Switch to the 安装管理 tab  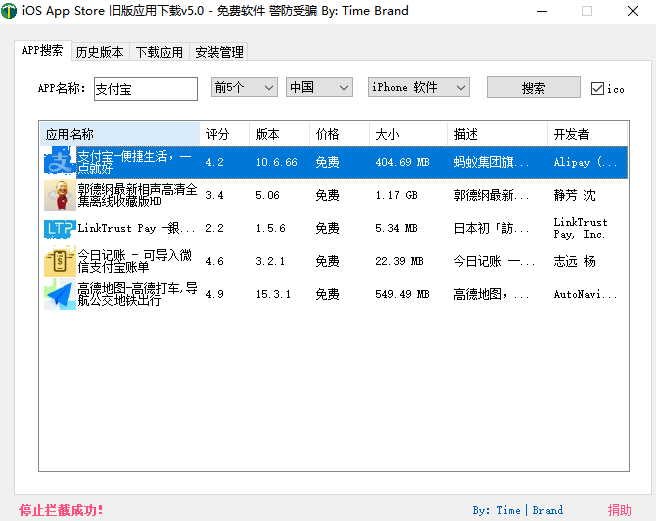(x=219, y=52)
